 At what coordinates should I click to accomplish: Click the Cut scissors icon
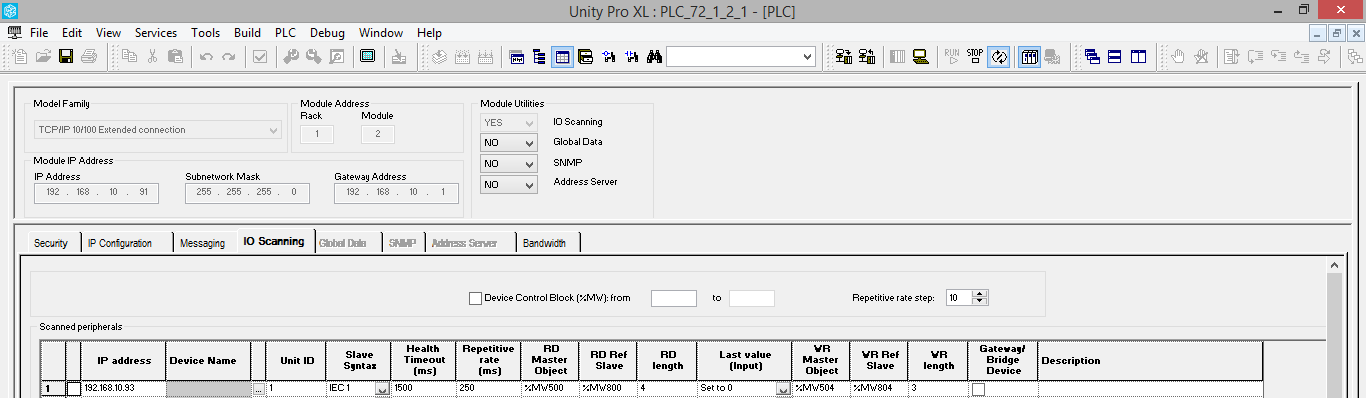pos(152,57)
